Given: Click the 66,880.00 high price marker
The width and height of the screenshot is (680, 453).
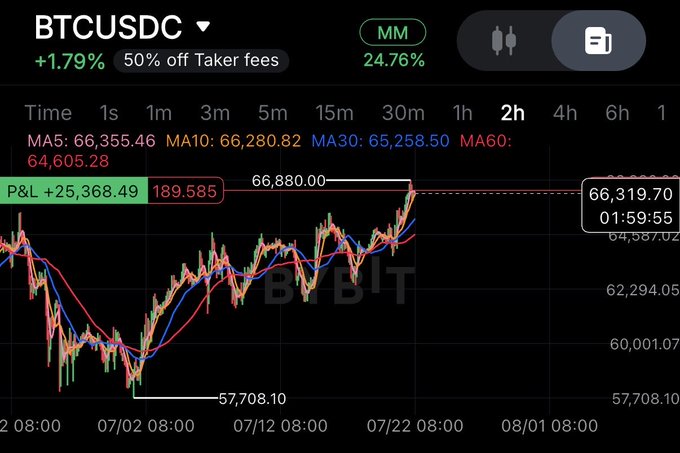Looking at the screenshot, I should click(x=288, y=180).
